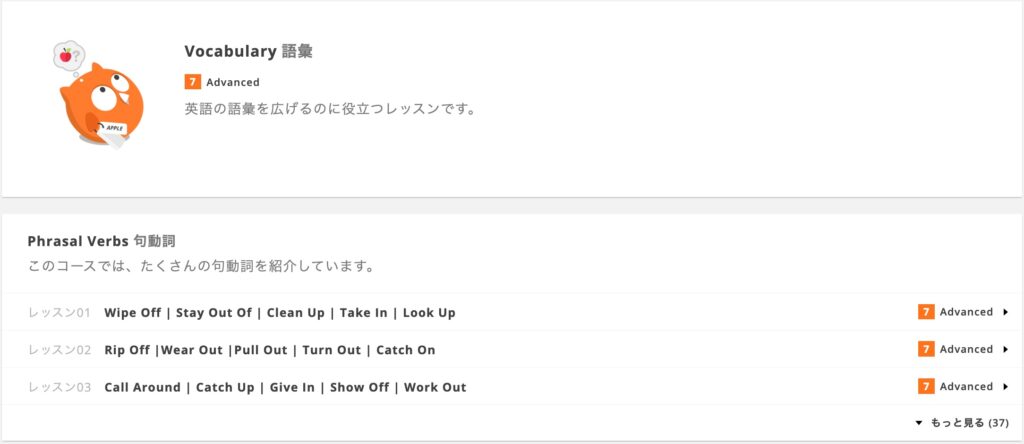The height and width of the screenshot is (444, 1024).
Task: Click the レッスン01 label
Action: tap(59, 313)
